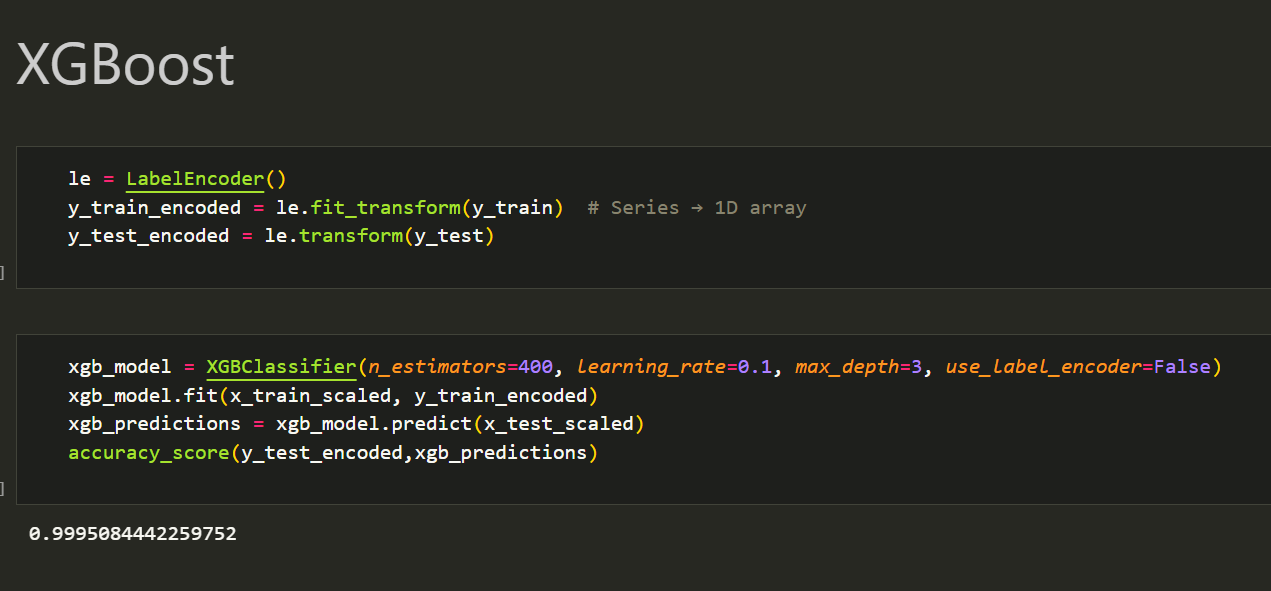Click the max_depth=3 parameter
This screenshot has height=591, width=1271.
pos(858,367)
